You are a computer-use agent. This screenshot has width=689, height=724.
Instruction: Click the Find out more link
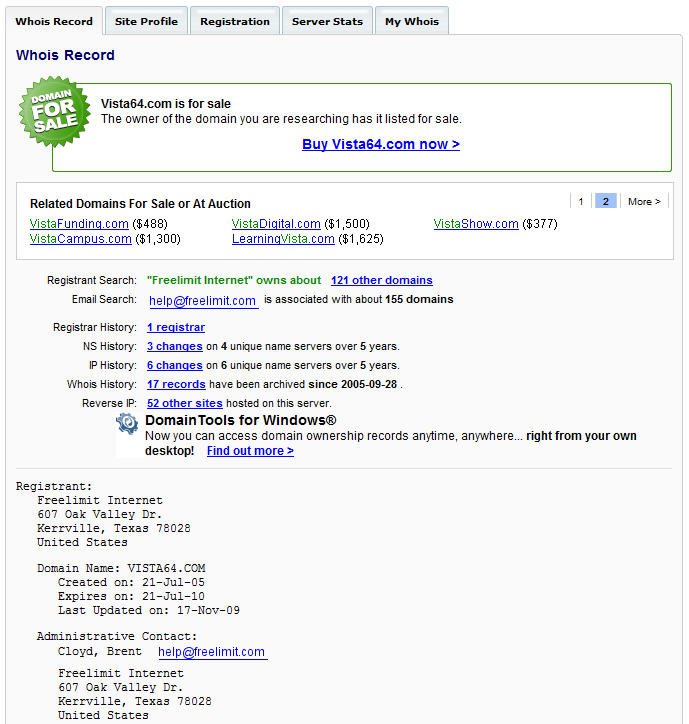coord(250,451)
